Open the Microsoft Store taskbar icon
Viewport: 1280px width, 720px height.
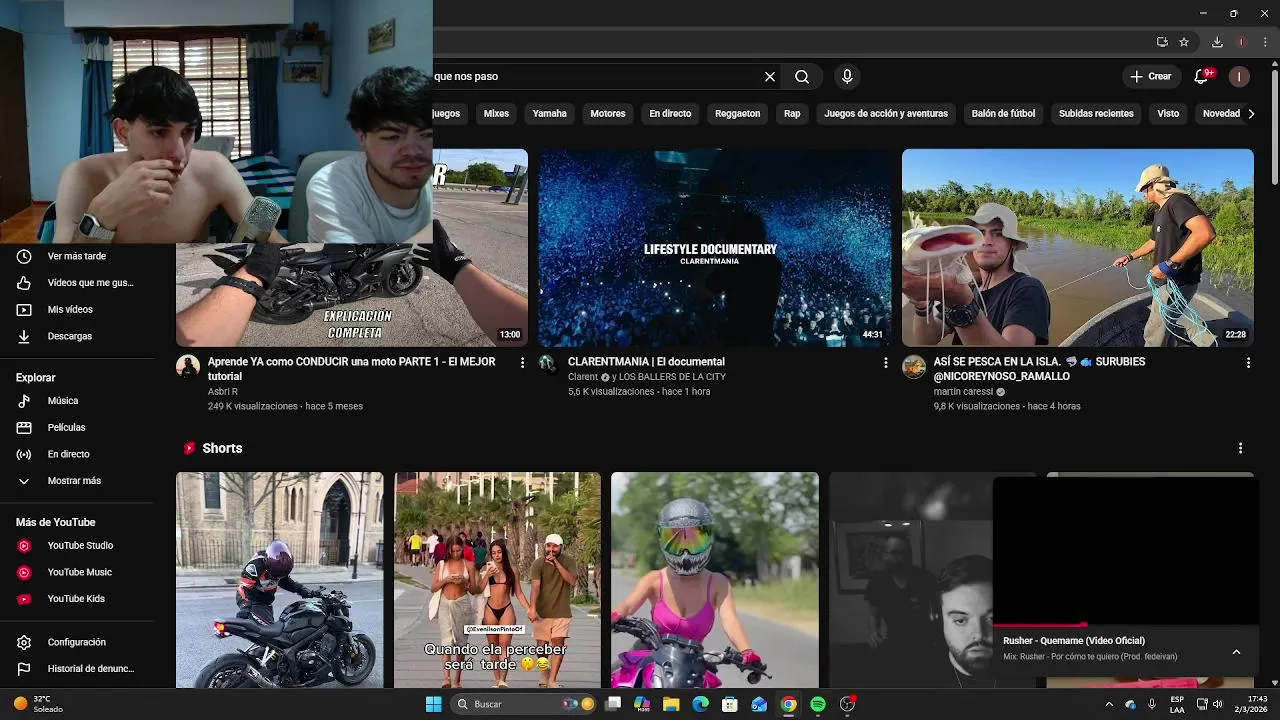tap(730, 704)
